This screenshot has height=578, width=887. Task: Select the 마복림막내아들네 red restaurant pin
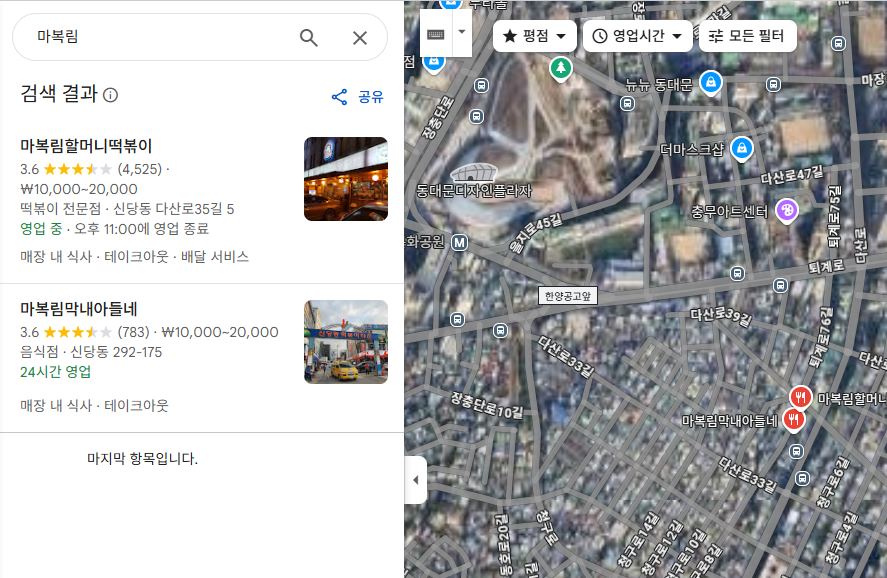point(794,420)
